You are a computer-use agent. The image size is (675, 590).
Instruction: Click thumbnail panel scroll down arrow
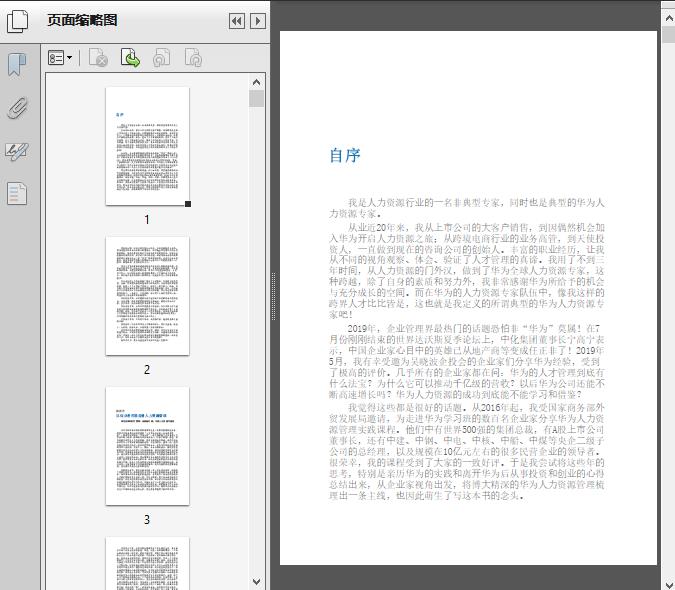coord(257,581)
